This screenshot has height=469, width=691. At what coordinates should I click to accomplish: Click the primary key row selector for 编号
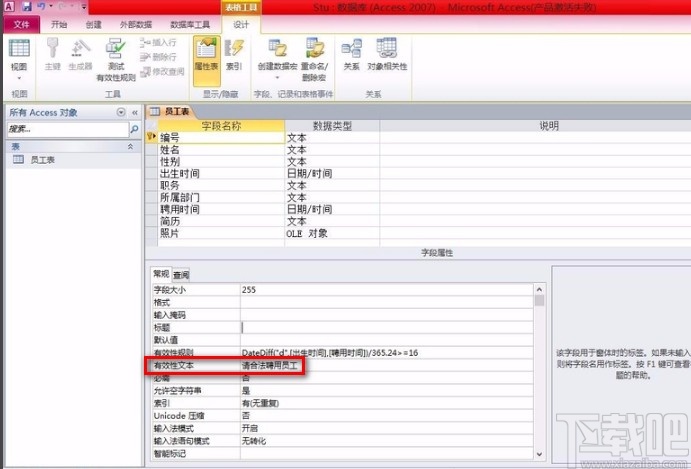(152, 138)
